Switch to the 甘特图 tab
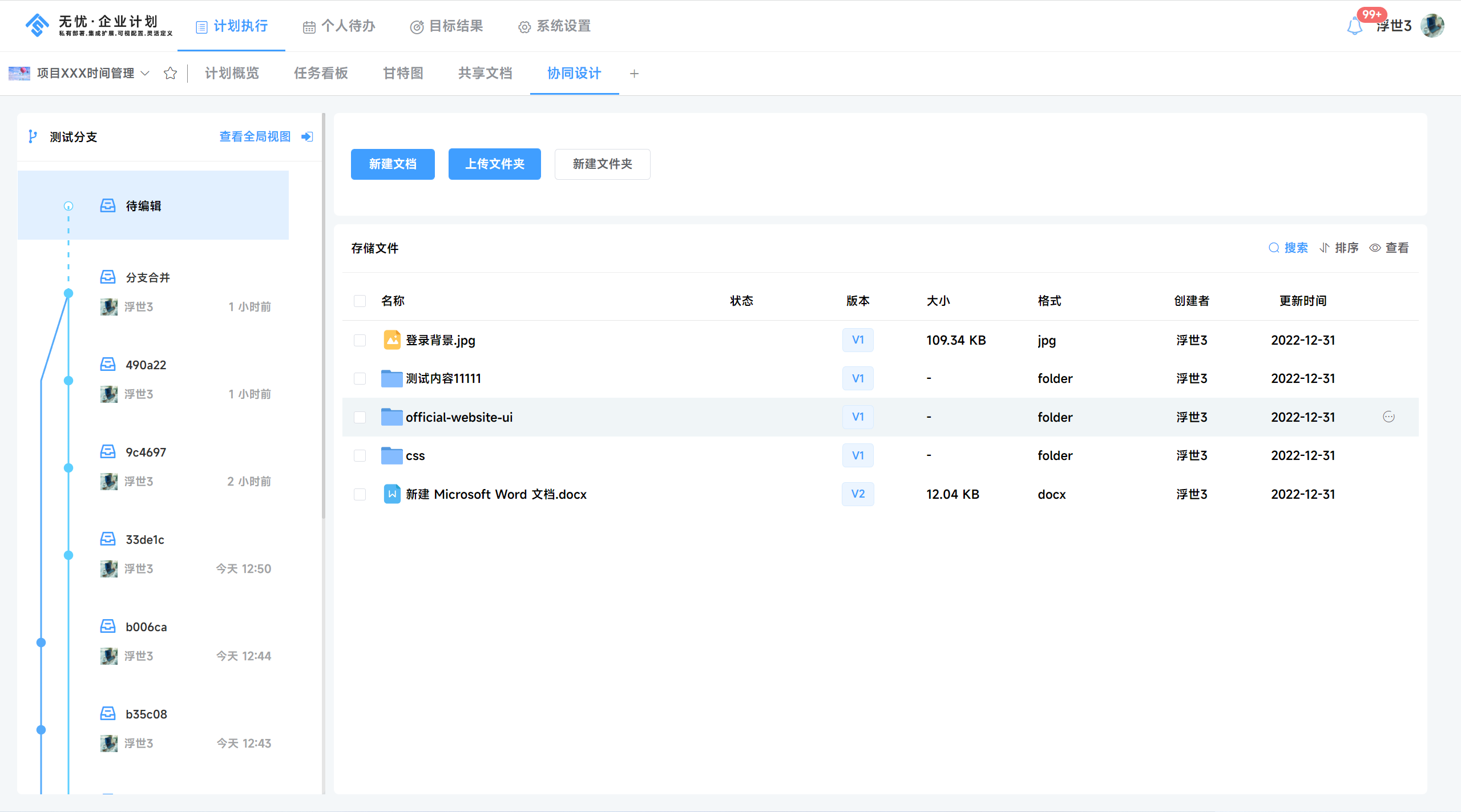Image resolution: width=1461 pixels, height=812 pixels. 403,73
